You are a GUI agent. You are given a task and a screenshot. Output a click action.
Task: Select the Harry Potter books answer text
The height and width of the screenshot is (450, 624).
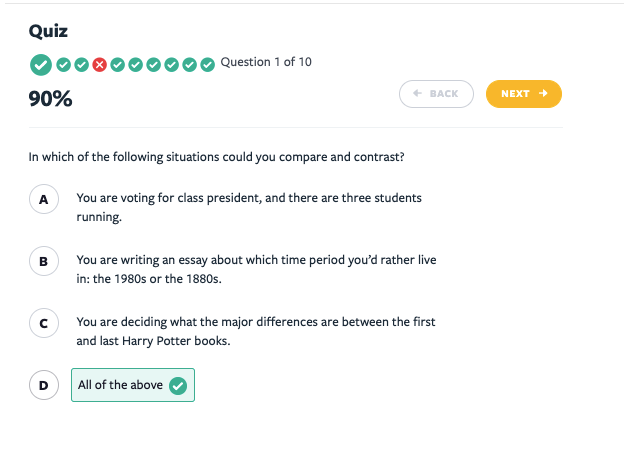(x=256, y=331)
